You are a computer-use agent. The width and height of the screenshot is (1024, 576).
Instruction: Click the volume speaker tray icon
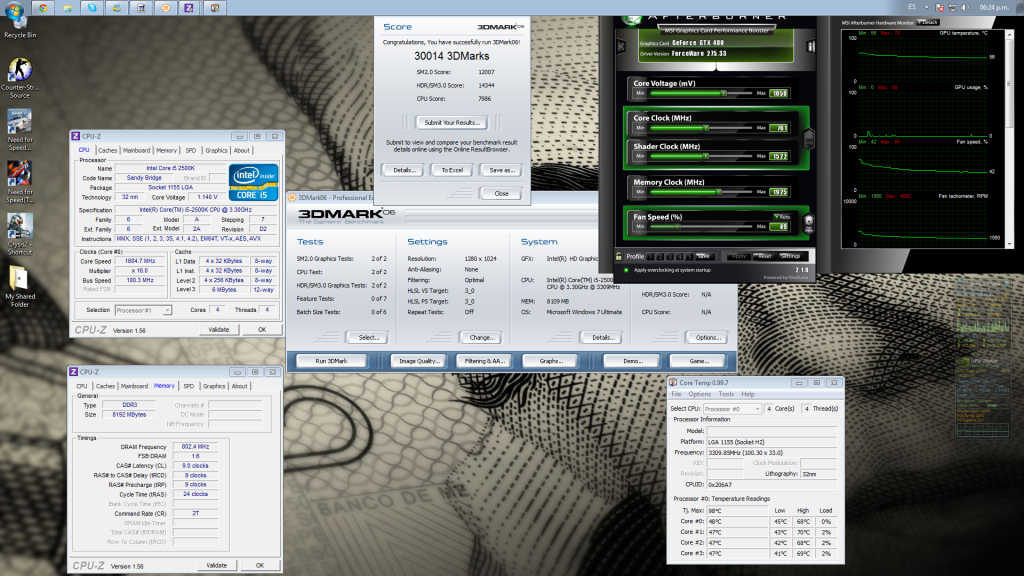pos(965,8)
